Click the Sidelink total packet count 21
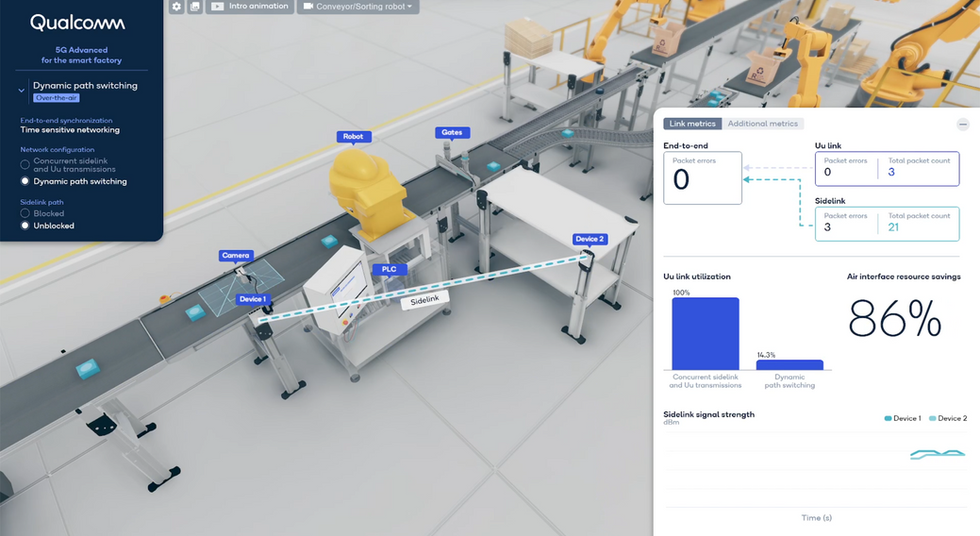 pos(894,227)
